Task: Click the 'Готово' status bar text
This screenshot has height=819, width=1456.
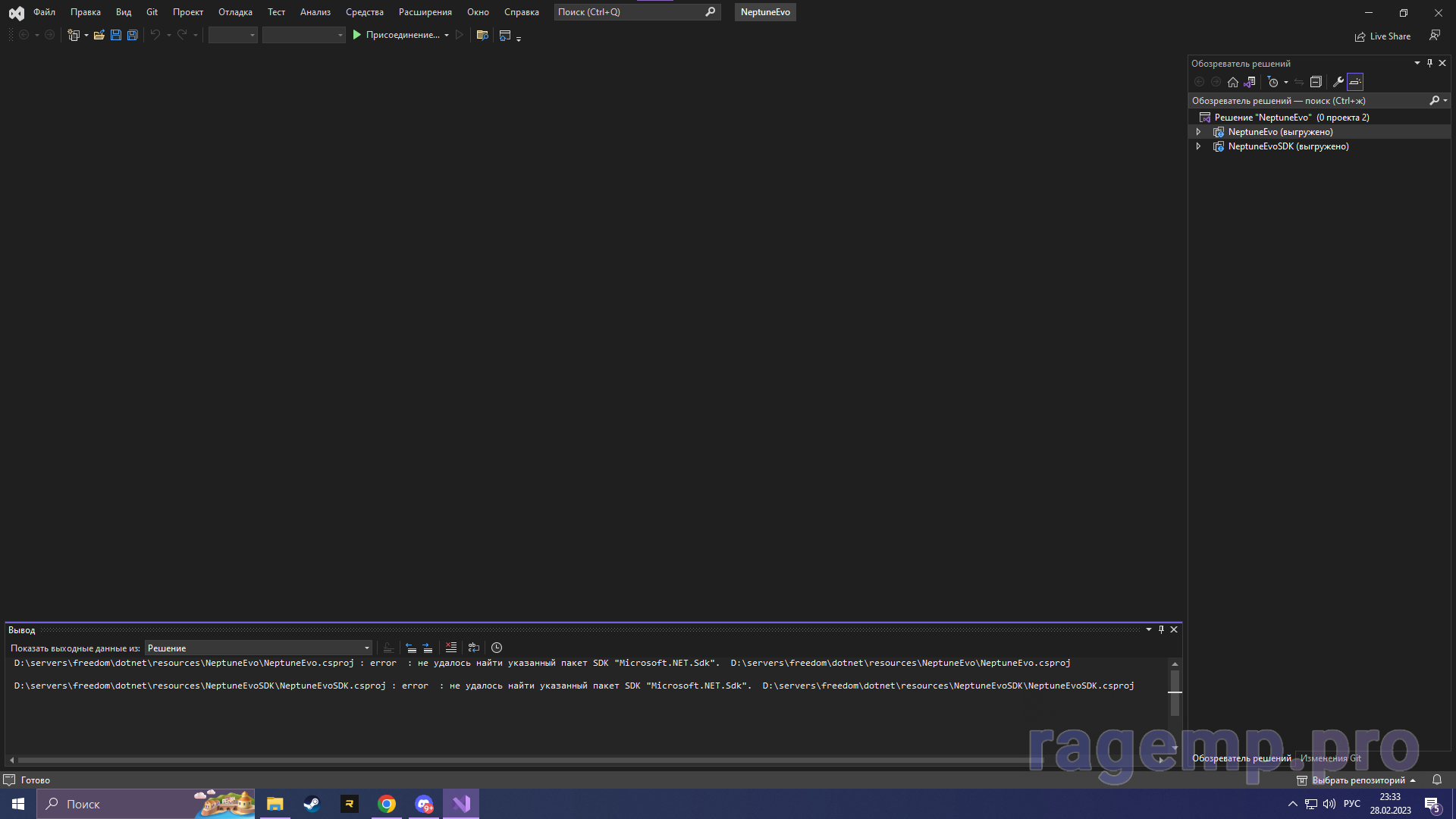Action: click(x=36, y=780)
